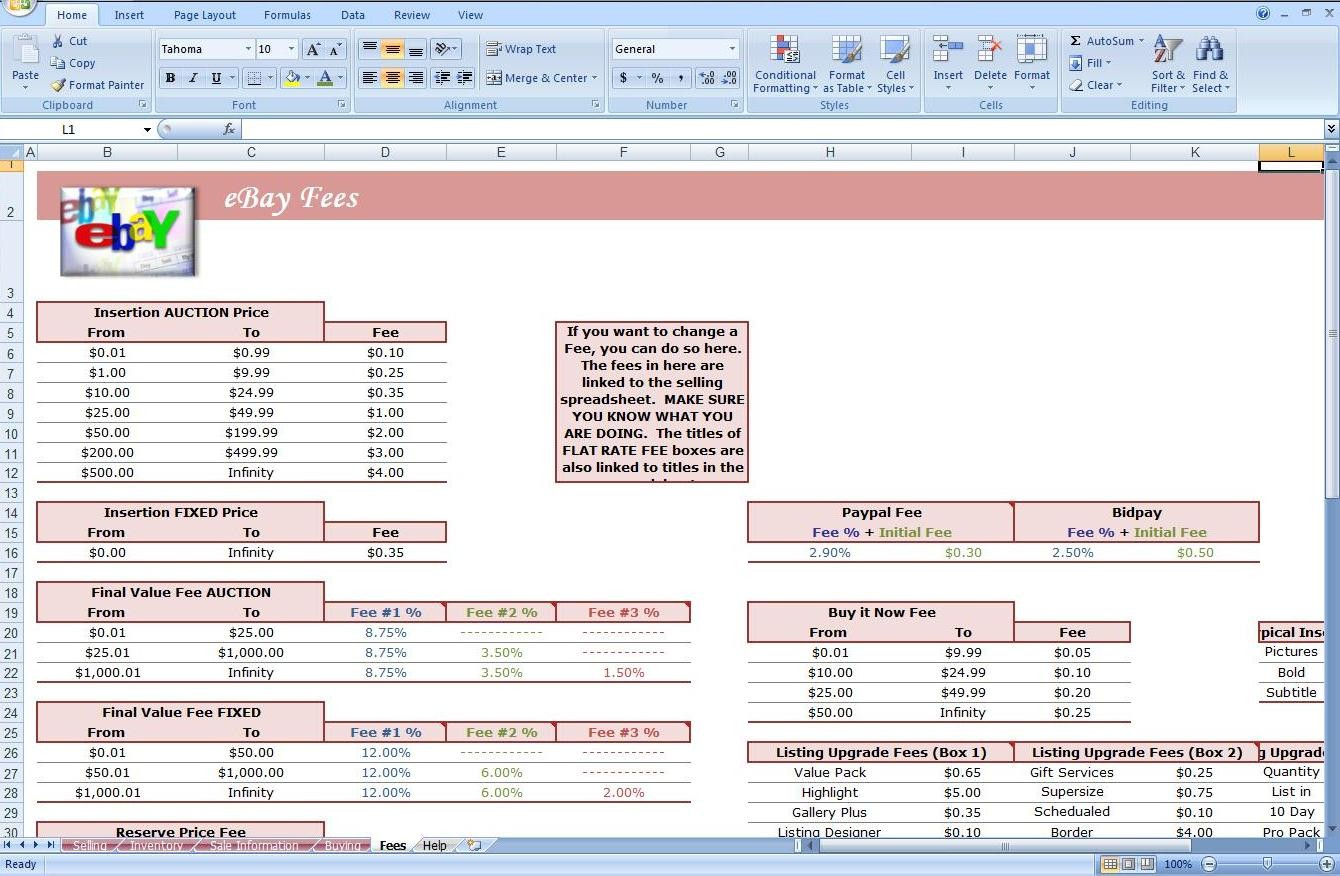Click the Merge & Center button
Screen dimensions: 1340x876
click(x=539, y=78)
